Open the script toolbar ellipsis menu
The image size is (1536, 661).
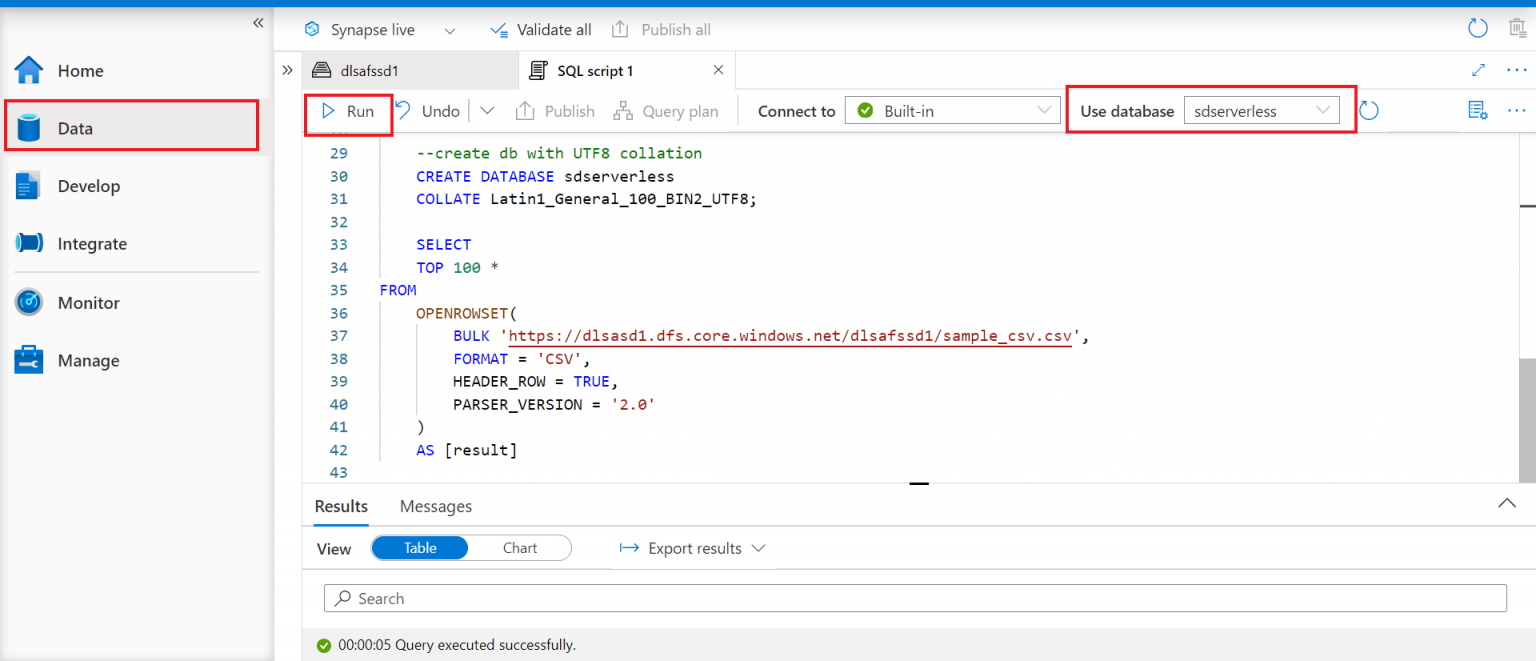pyautogui.click(x=1517, y=110)
